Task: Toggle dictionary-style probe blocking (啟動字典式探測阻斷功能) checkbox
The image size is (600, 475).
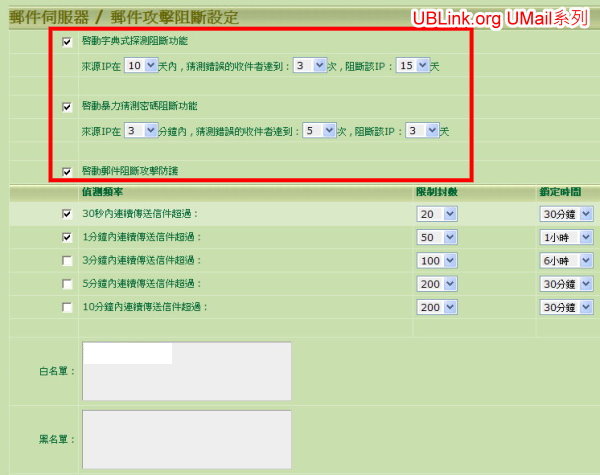Action: click(67, 41)
